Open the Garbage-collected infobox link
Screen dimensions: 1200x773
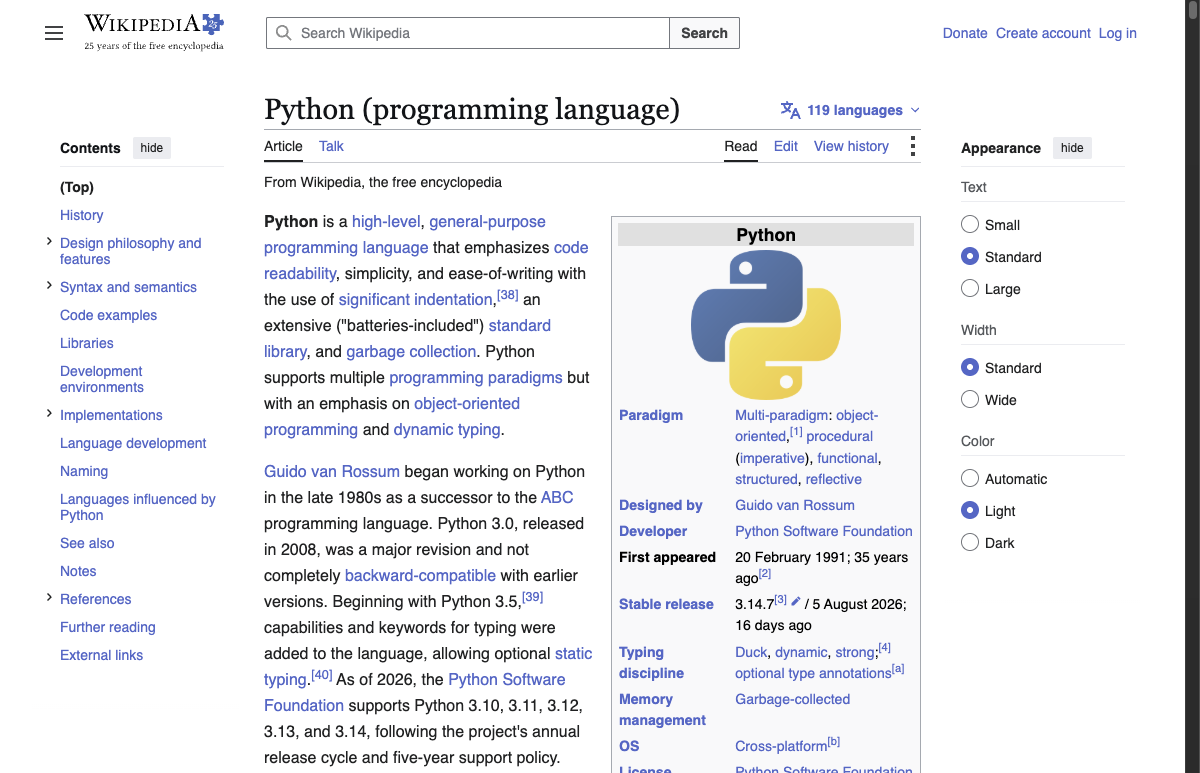tap(792, 699)
